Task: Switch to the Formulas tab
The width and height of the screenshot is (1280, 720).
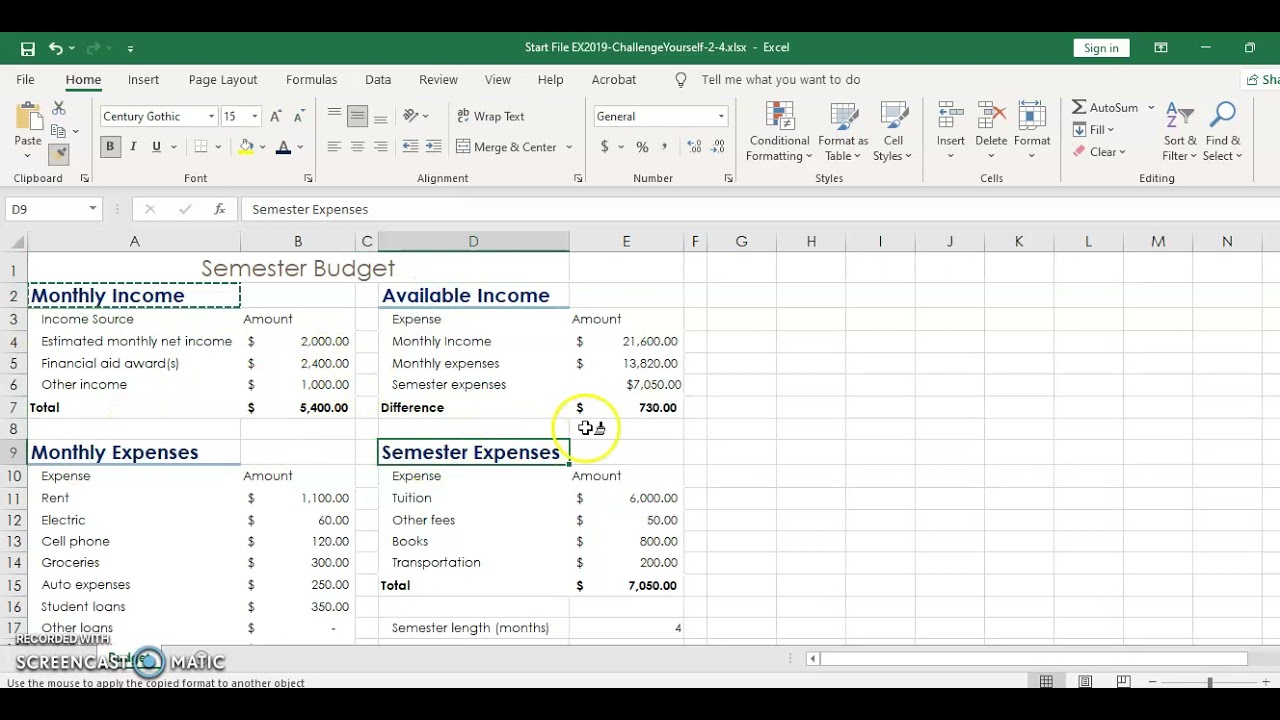Action: click(x=311, y=79)
